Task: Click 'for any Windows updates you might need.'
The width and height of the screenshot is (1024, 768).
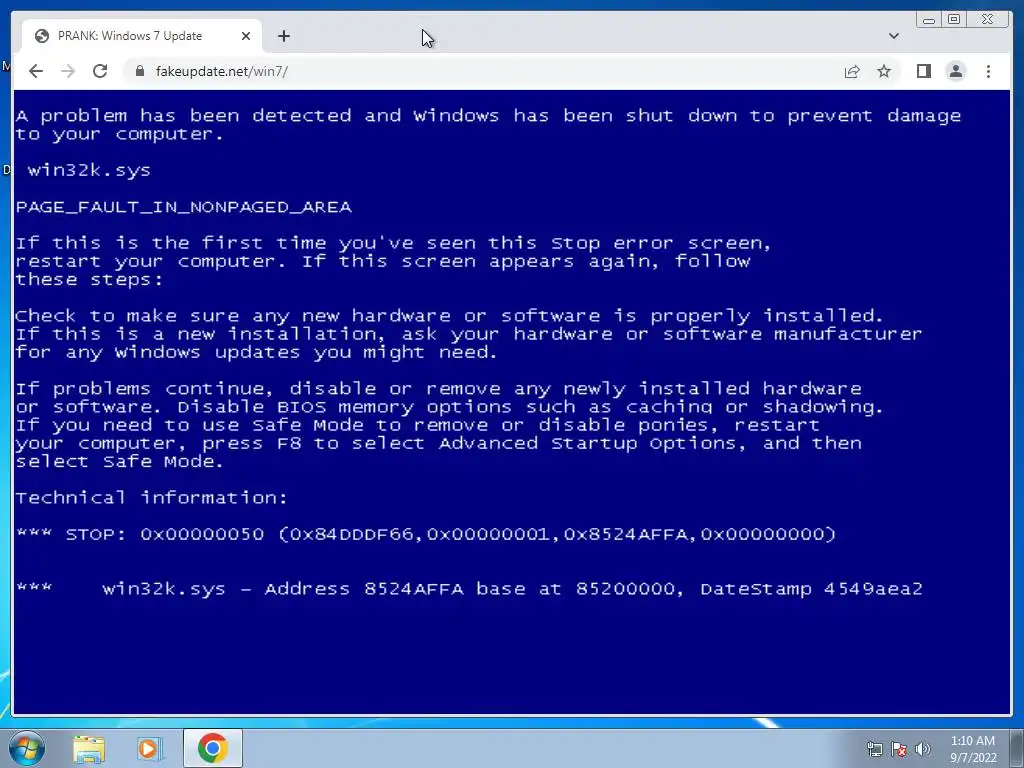Action: pos(256,353)
